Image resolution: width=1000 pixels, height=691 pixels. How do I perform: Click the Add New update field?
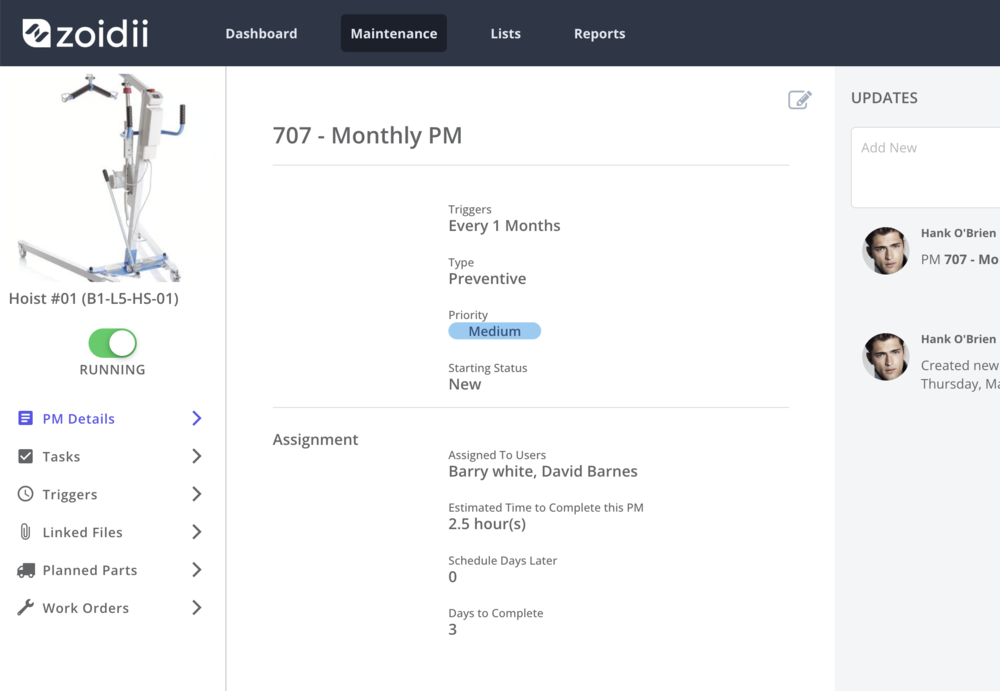[x=925, y=167]
